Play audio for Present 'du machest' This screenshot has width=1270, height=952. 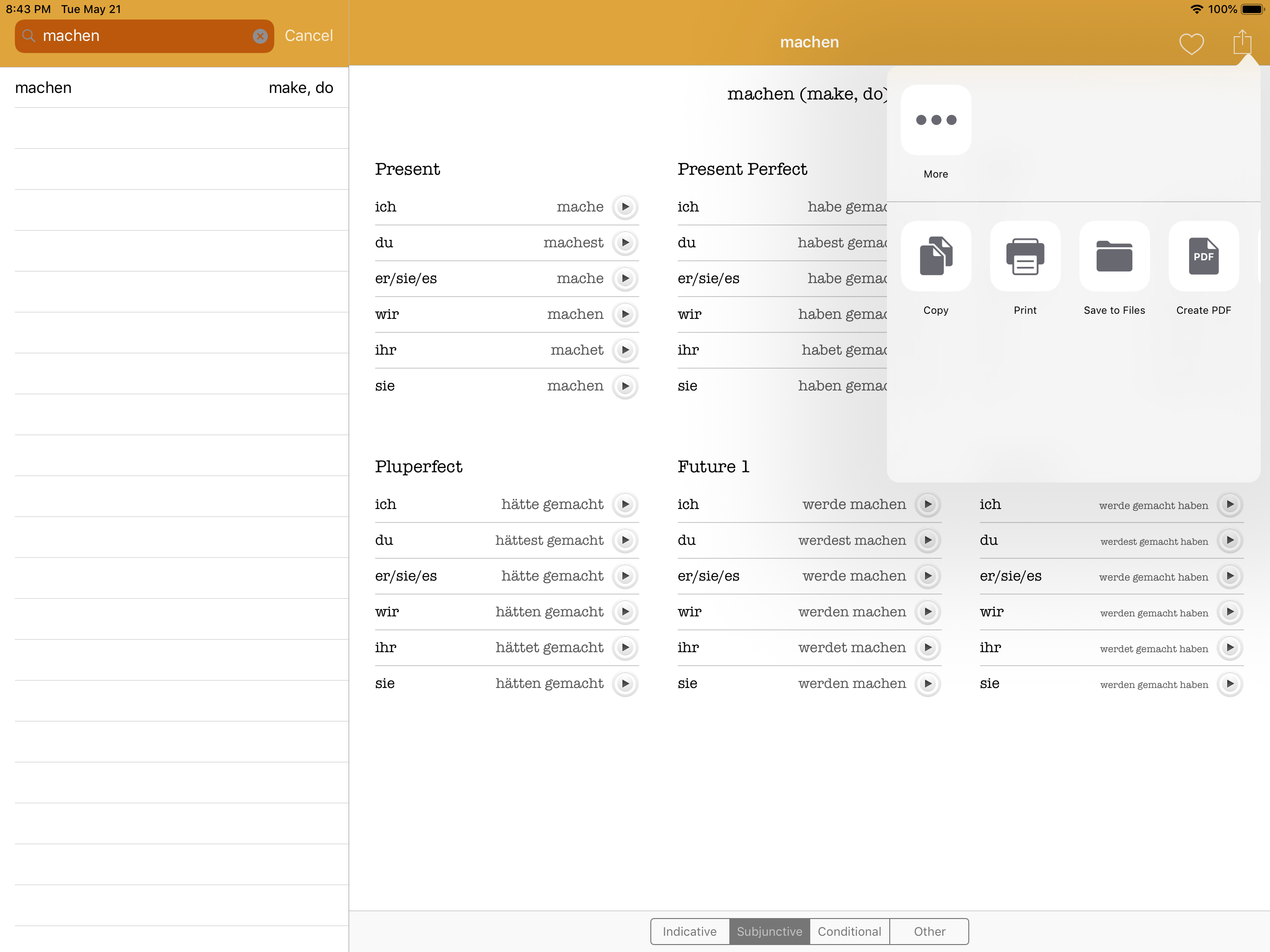(625, 243)
